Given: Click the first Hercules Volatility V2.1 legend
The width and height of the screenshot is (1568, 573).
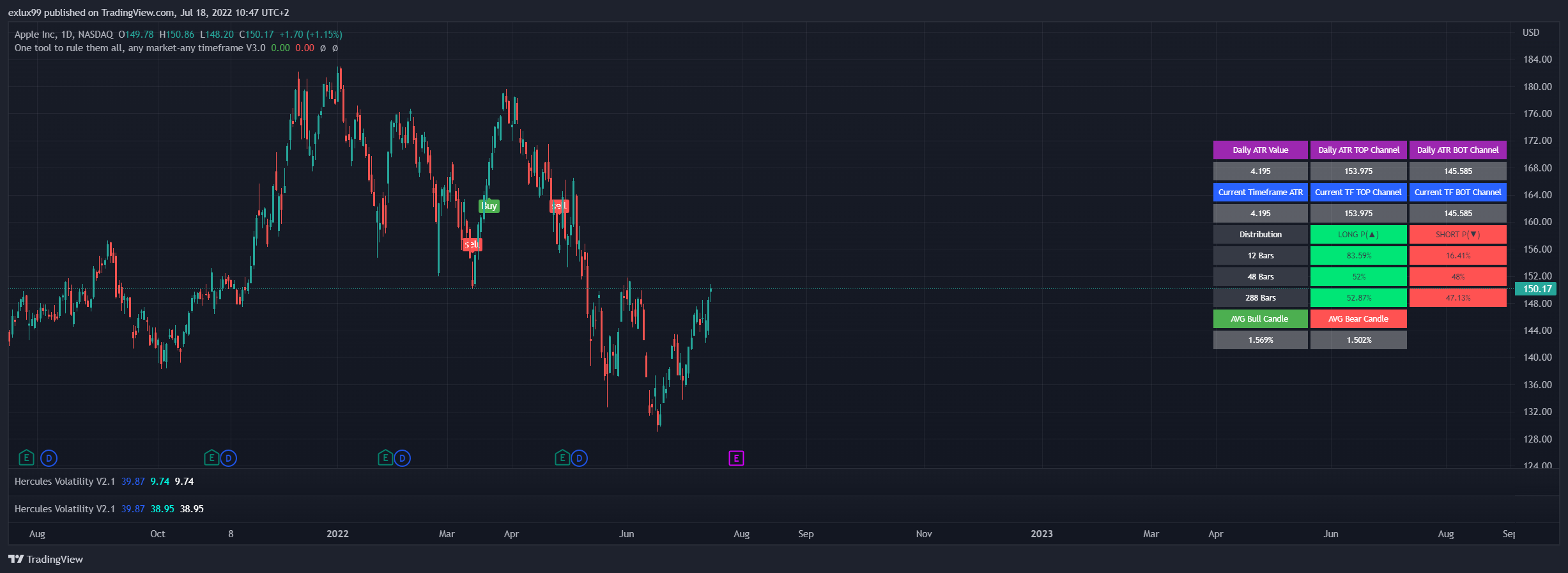Looking at the screenshot, I should point(65,482).
